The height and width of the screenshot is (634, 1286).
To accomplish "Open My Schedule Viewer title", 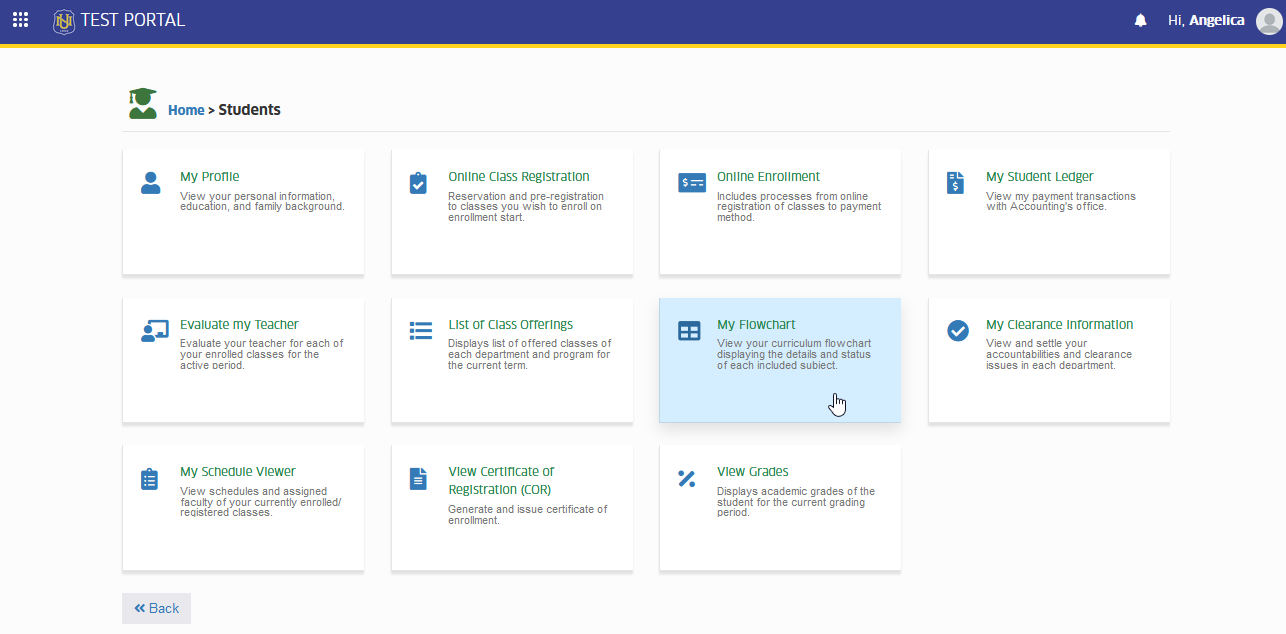I will point(238,472).
